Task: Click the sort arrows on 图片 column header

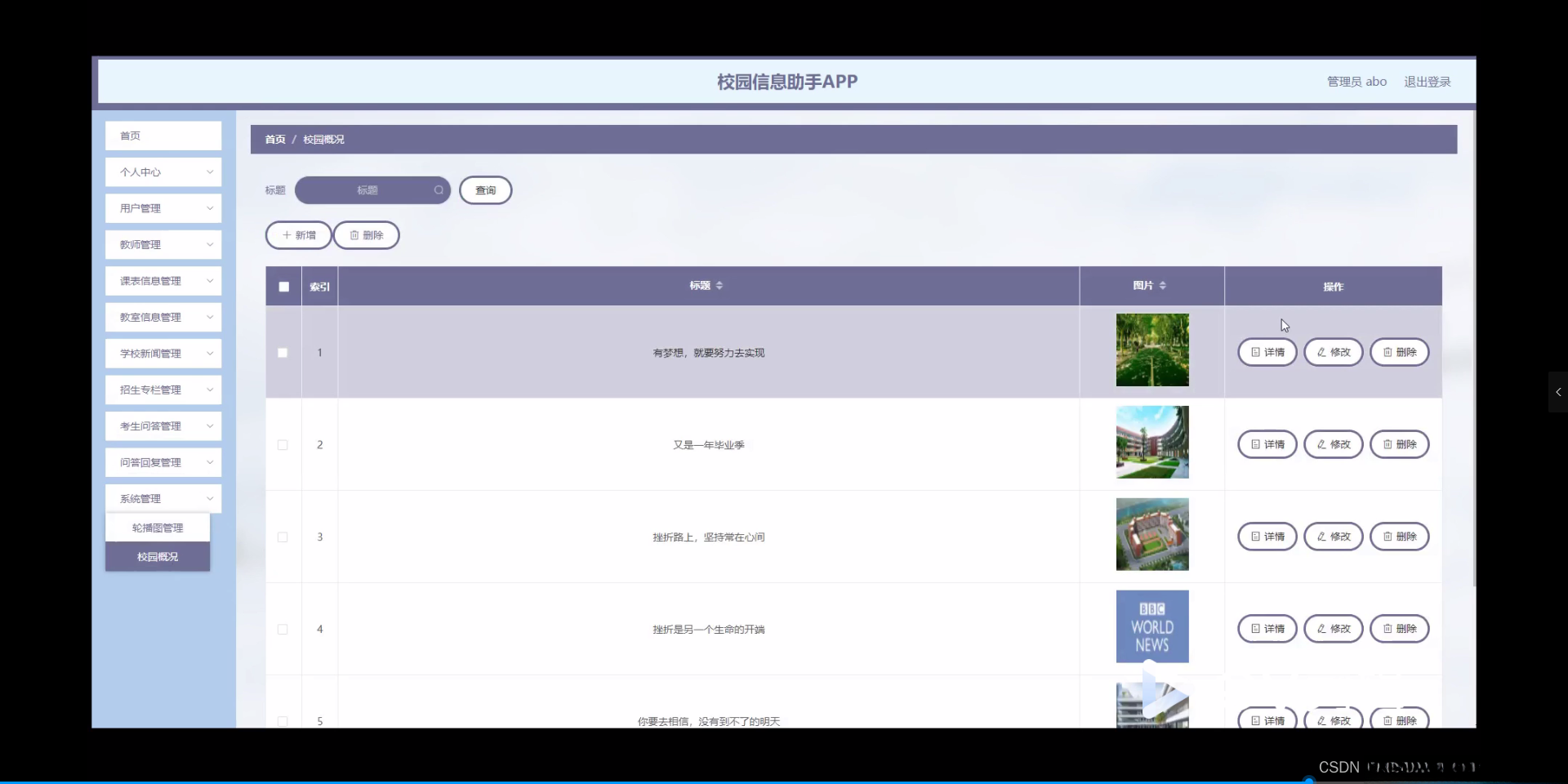Action: (1165, 285)
